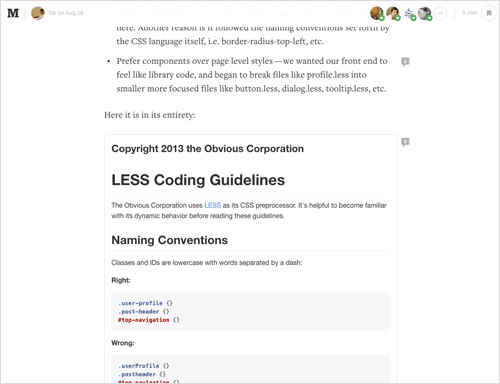Select the 'Right:' label
Image resolution: width=500 pixels, height=384 pixels.
[x=121, y=280]
